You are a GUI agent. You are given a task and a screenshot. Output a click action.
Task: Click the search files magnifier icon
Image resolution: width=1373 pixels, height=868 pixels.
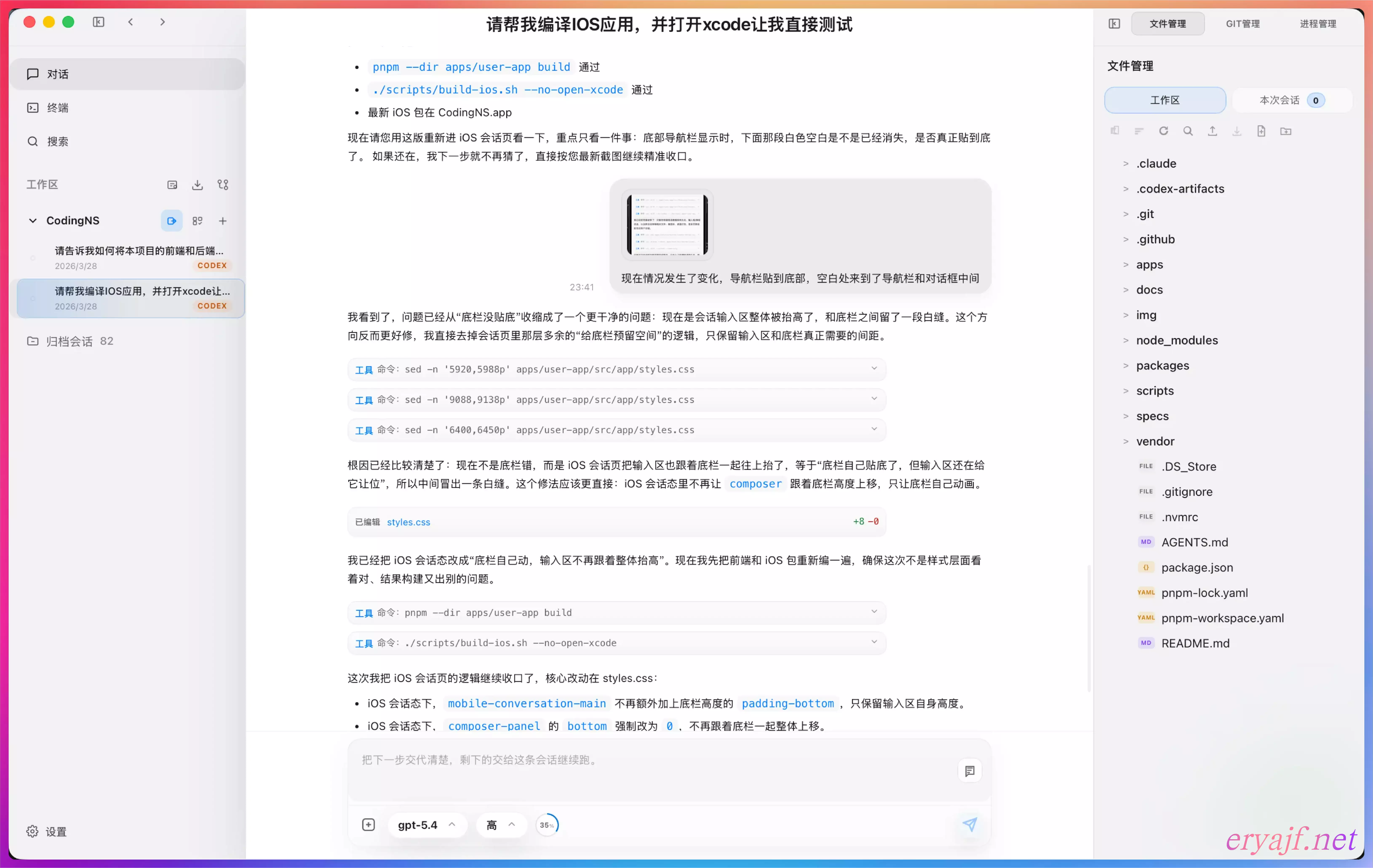[x=1188, y=131]
